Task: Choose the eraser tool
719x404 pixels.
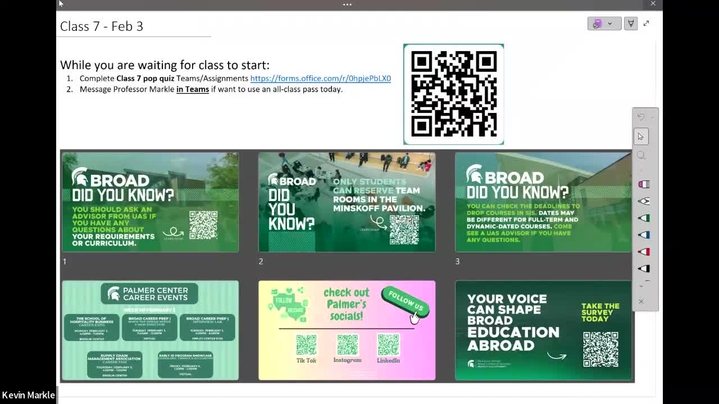Action: (642, 184)
